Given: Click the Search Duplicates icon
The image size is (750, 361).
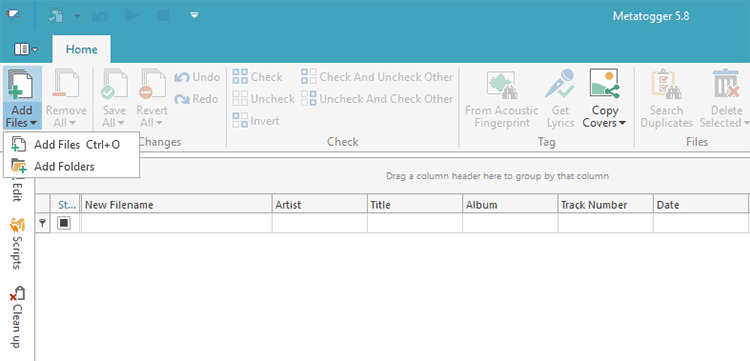Looking at the screenshot, I should coord(666,85).
